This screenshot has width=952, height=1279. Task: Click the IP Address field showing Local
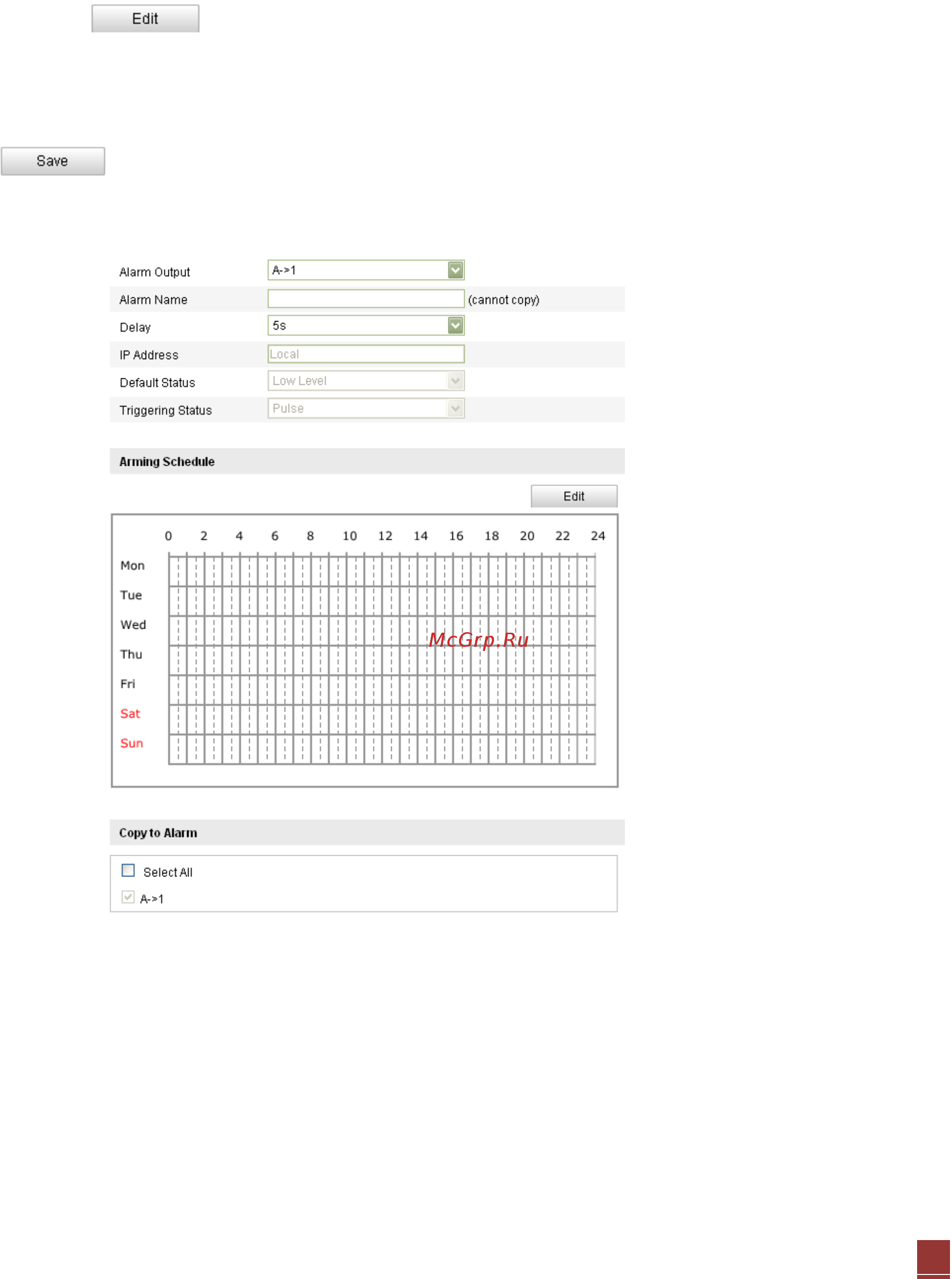coord(366,354)
